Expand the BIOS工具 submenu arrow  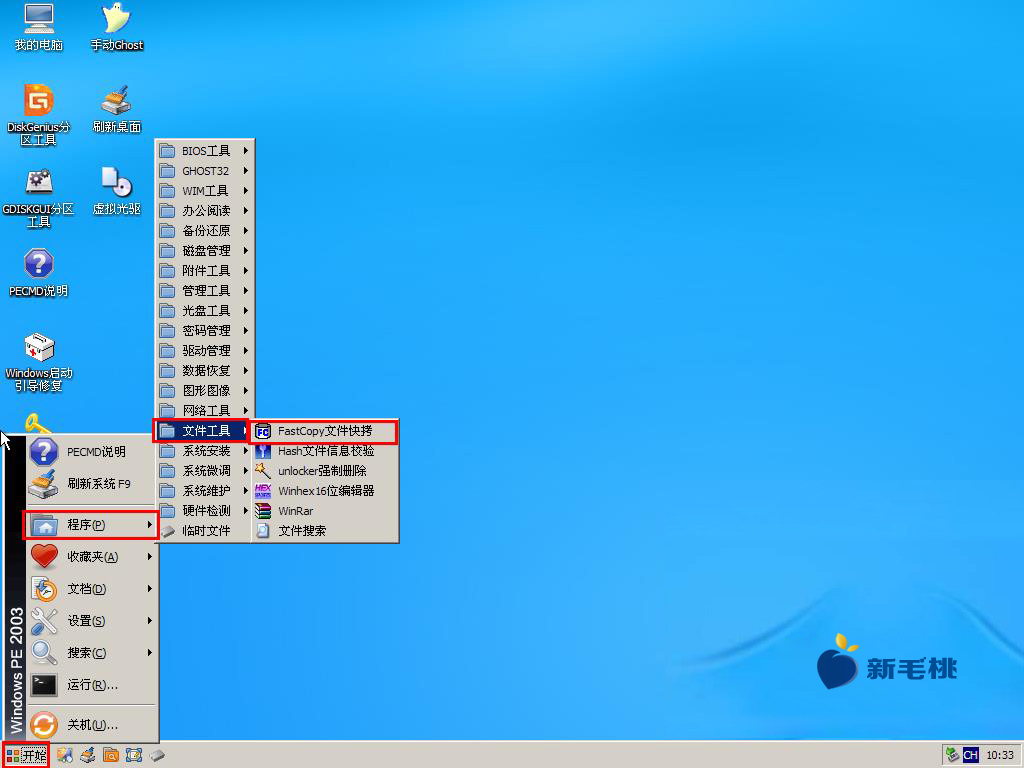point(246,151)
